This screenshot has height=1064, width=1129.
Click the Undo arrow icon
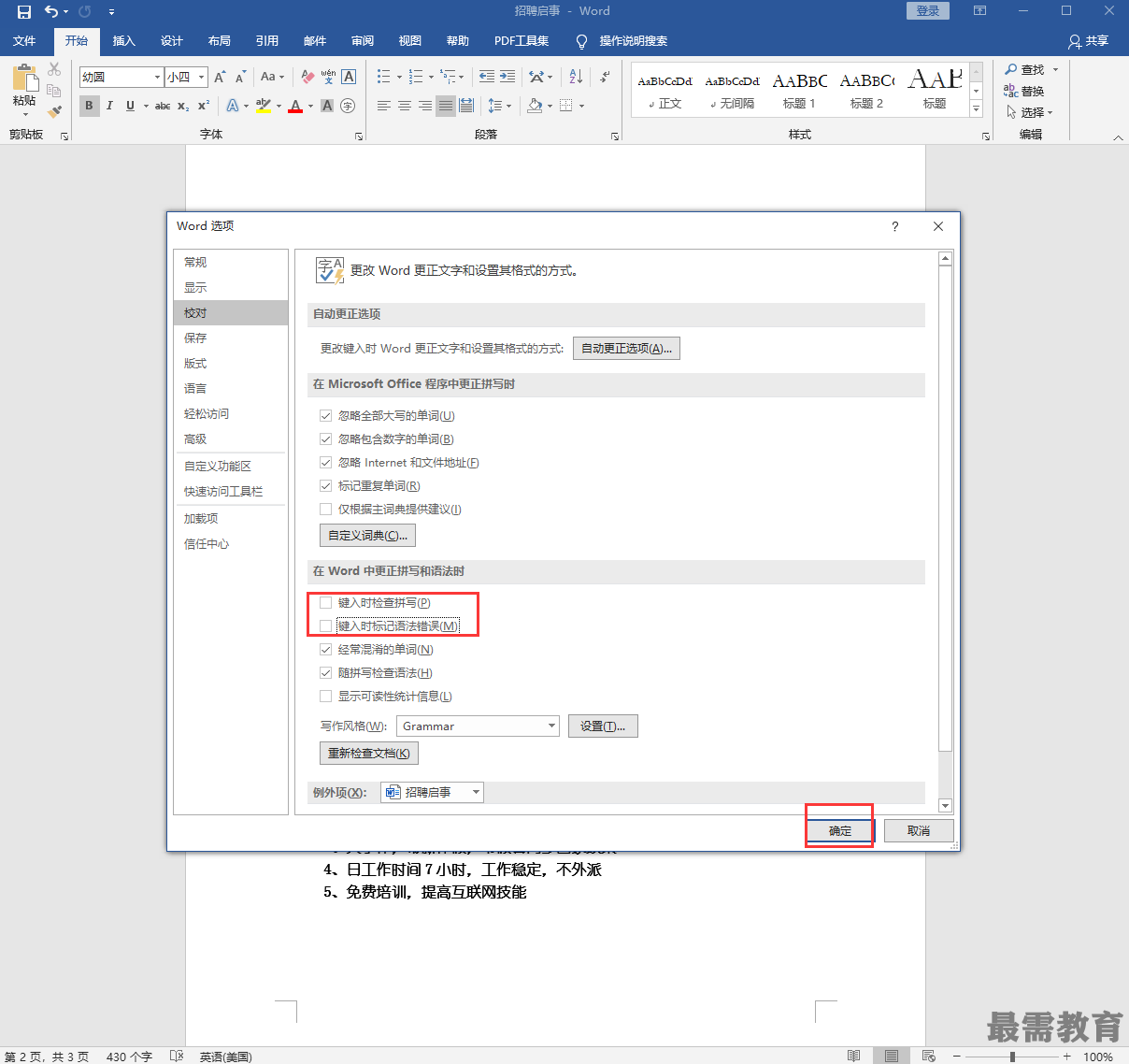[50, 11]
